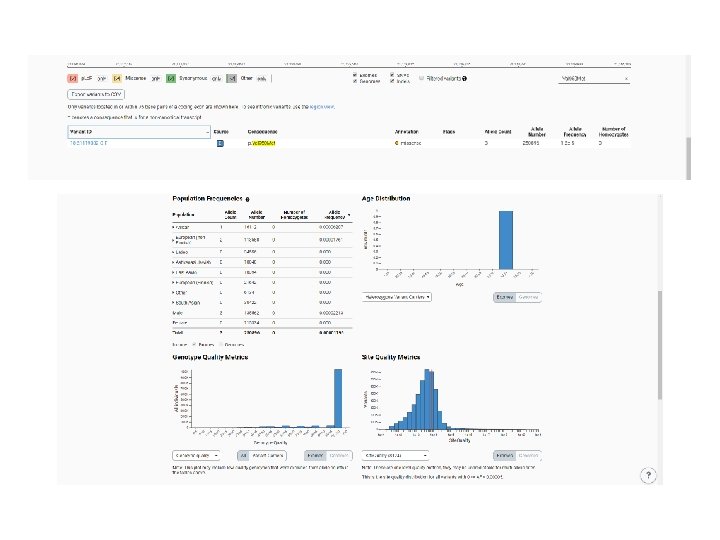
Task: Open the Genotype quality metric dropdown
Action: tap(196, 456)
